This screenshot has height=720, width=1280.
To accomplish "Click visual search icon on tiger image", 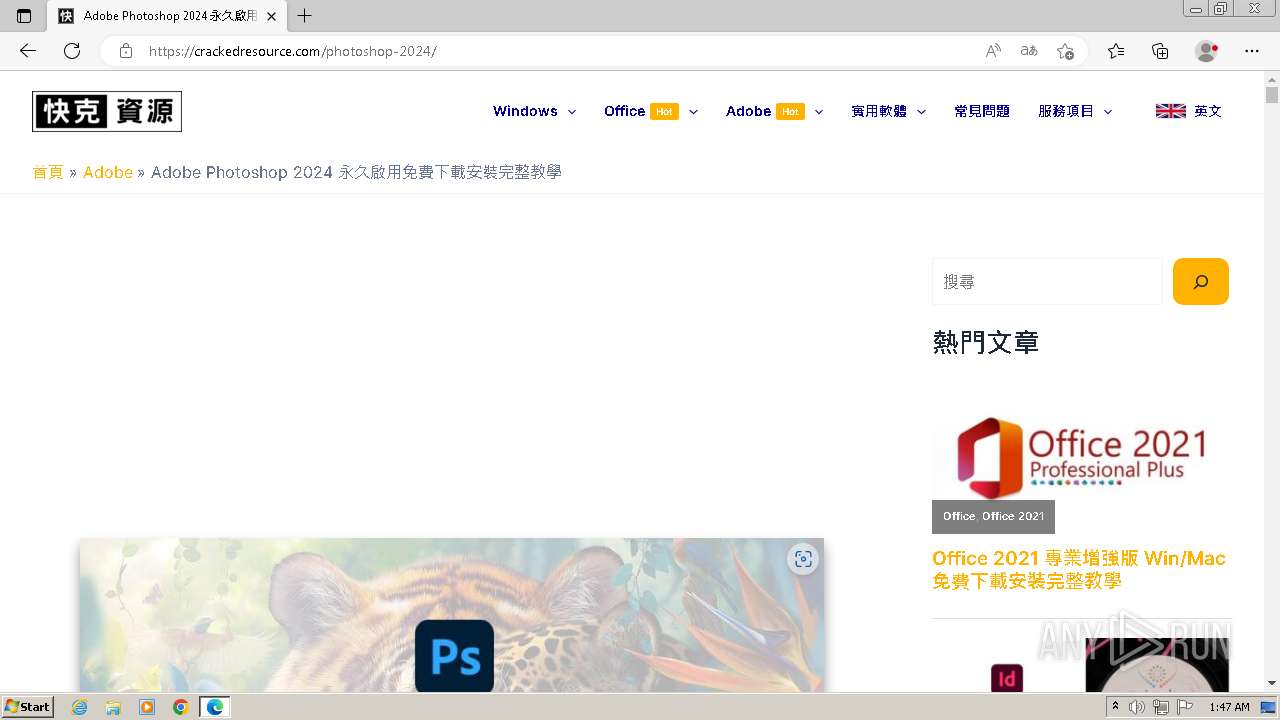I will (803, 560).
